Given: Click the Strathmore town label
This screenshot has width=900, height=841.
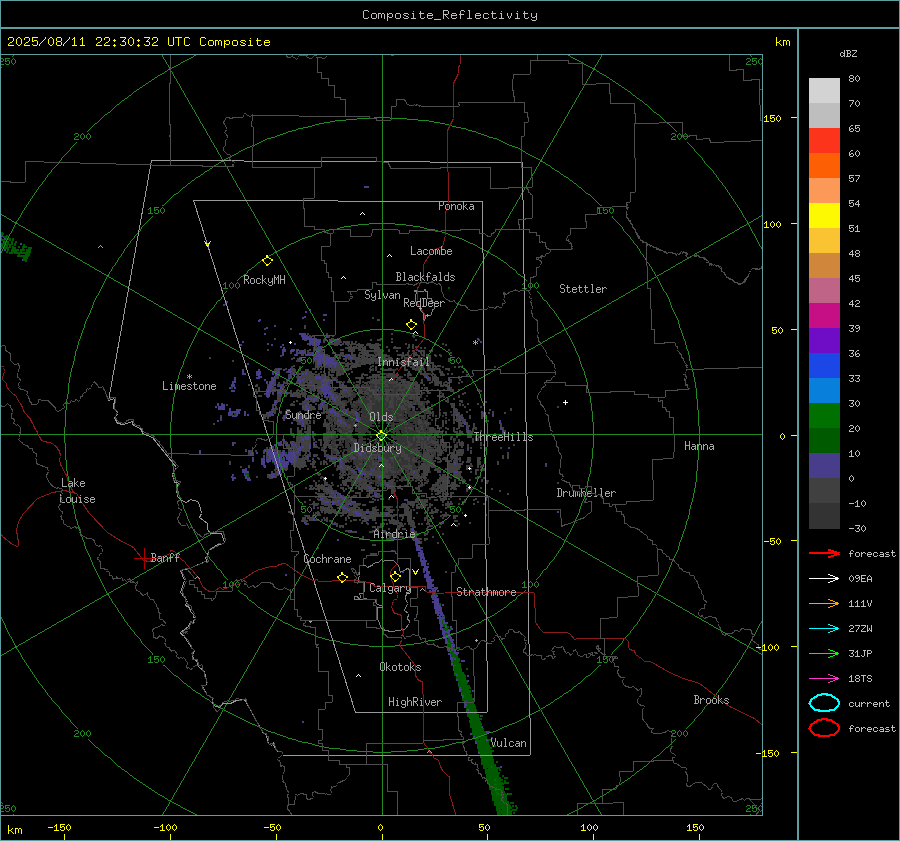Looking at the screenshot, I should [486, 592].
